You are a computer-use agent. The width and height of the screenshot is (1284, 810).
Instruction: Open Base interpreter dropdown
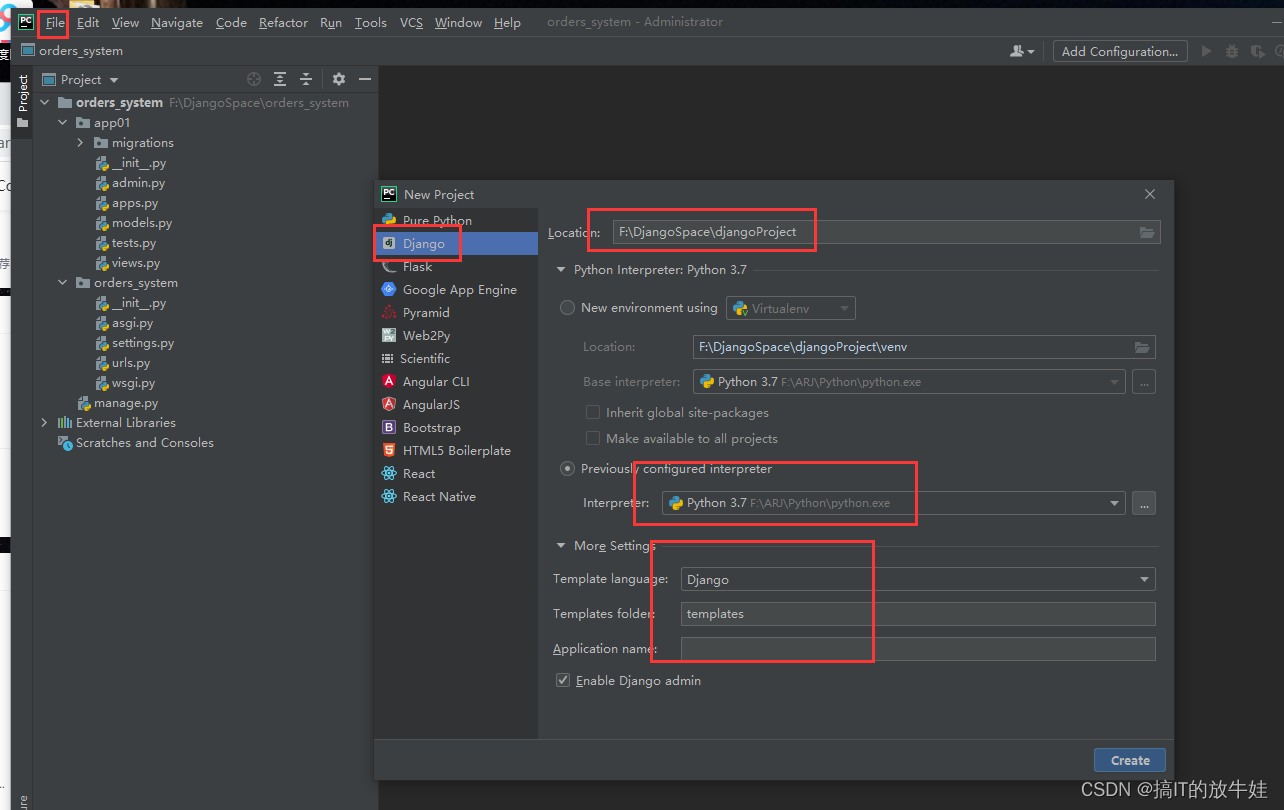(909, 381)
